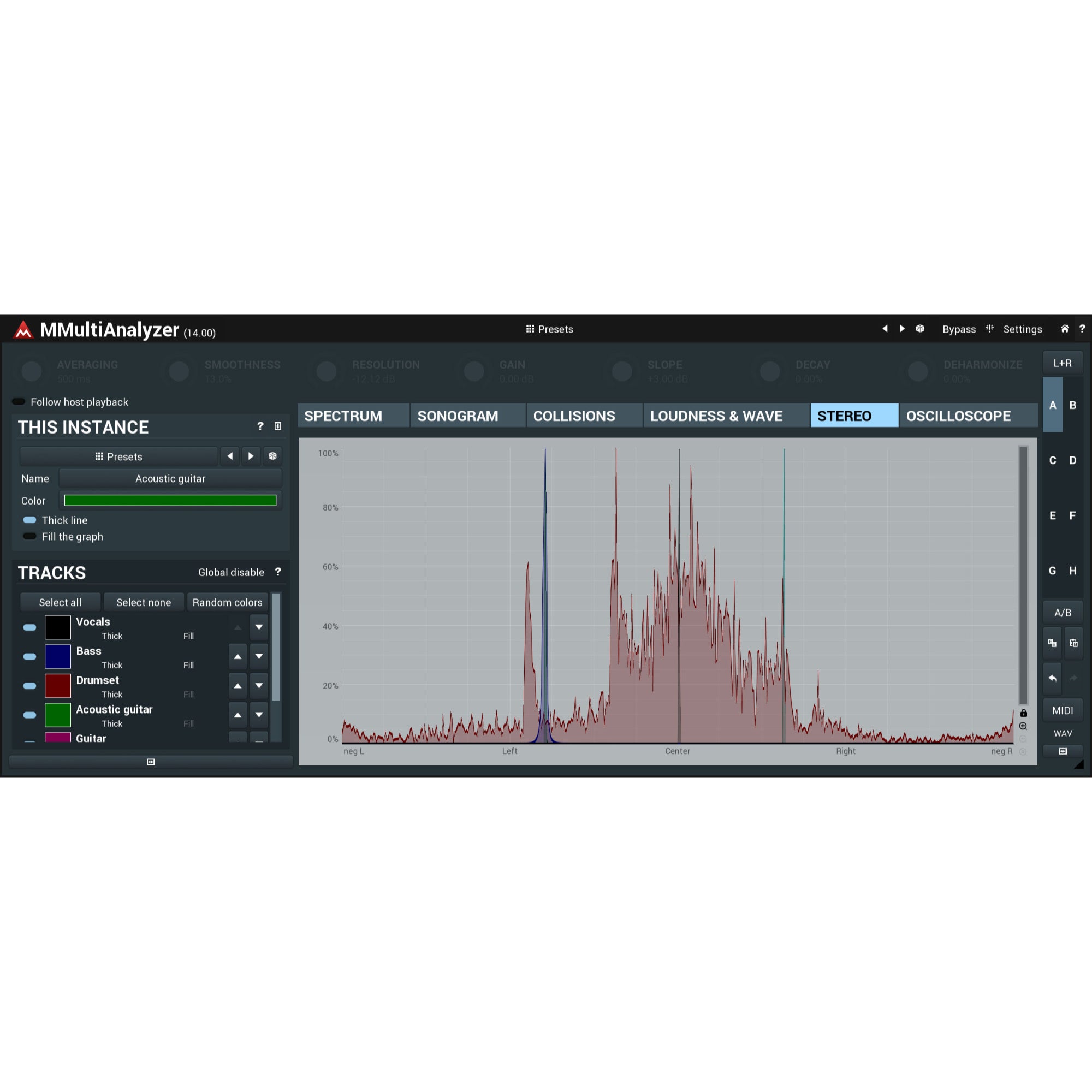The image size is (1092, 1092).
Task: Click the paste preset icon
Action: (1073, 643)
